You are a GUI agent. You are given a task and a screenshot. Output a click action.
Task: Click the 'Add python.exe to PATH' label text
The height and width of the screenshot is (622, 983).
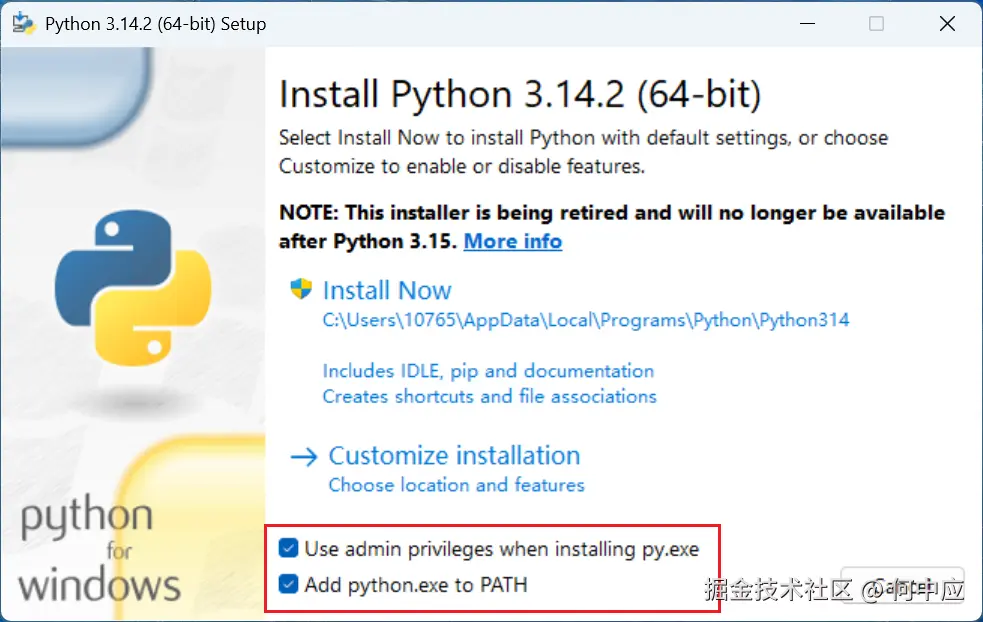[415, 584]
